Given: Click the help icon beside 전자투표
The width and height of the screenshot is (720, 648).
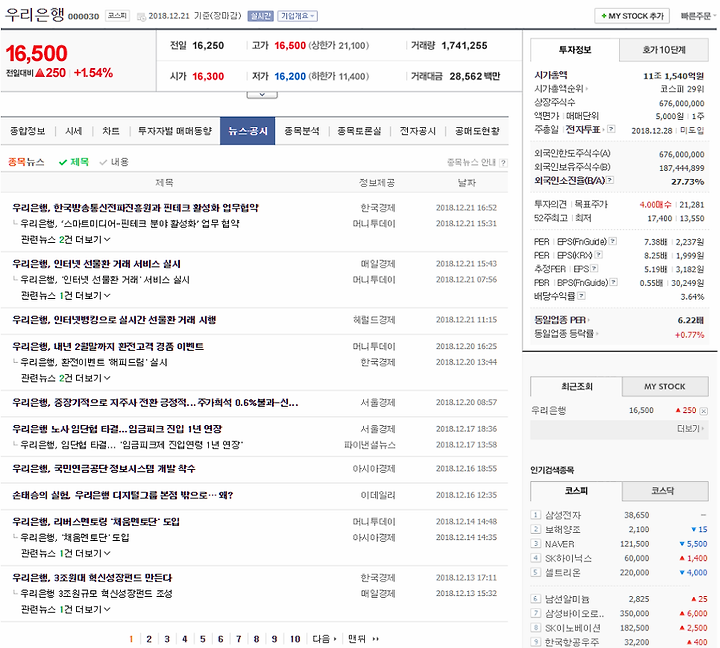Looking at the screenshot, I should (611, 129).
